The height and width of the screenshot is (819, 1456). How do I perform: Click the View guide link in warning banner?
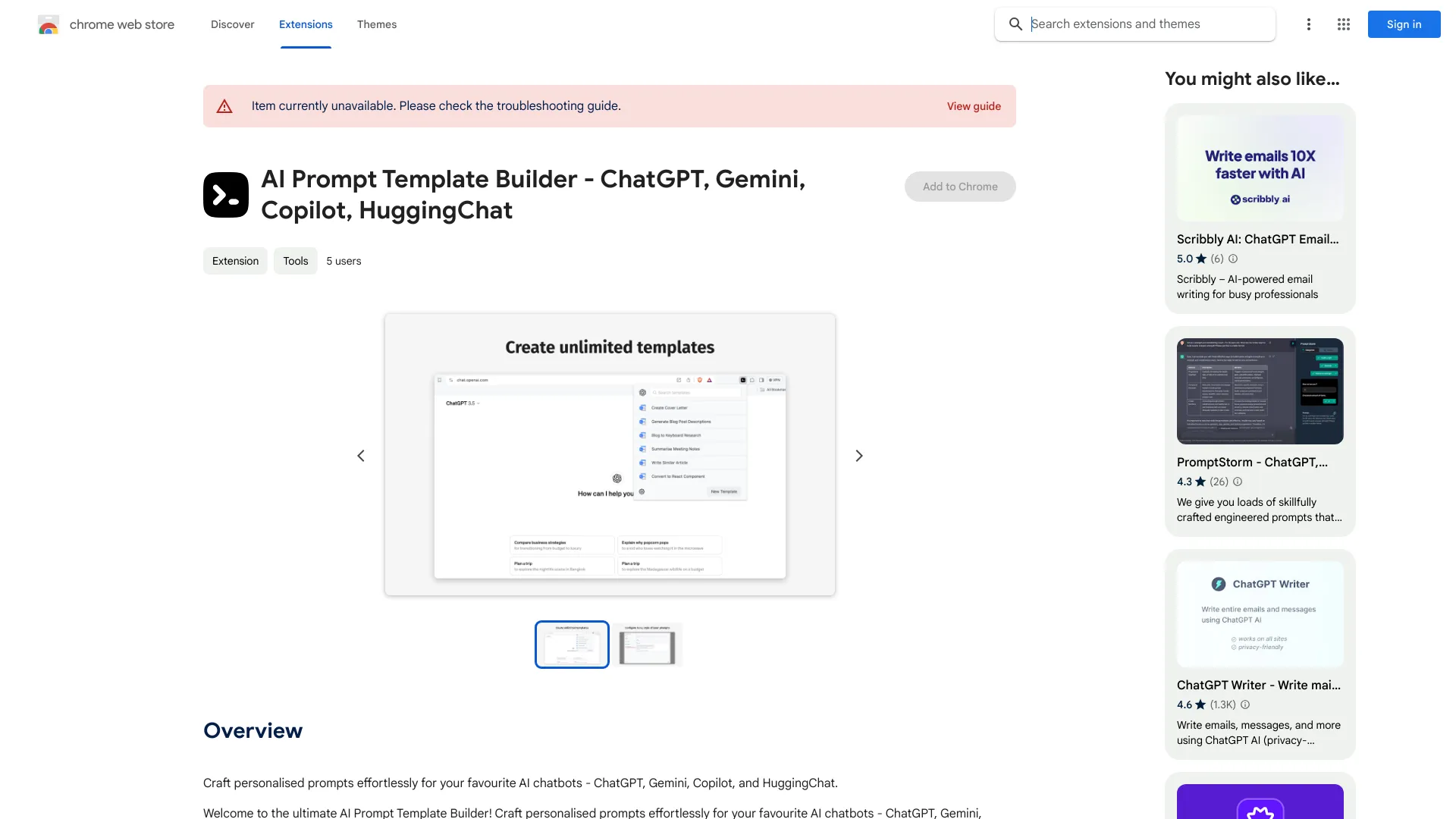tap(974, 105)
